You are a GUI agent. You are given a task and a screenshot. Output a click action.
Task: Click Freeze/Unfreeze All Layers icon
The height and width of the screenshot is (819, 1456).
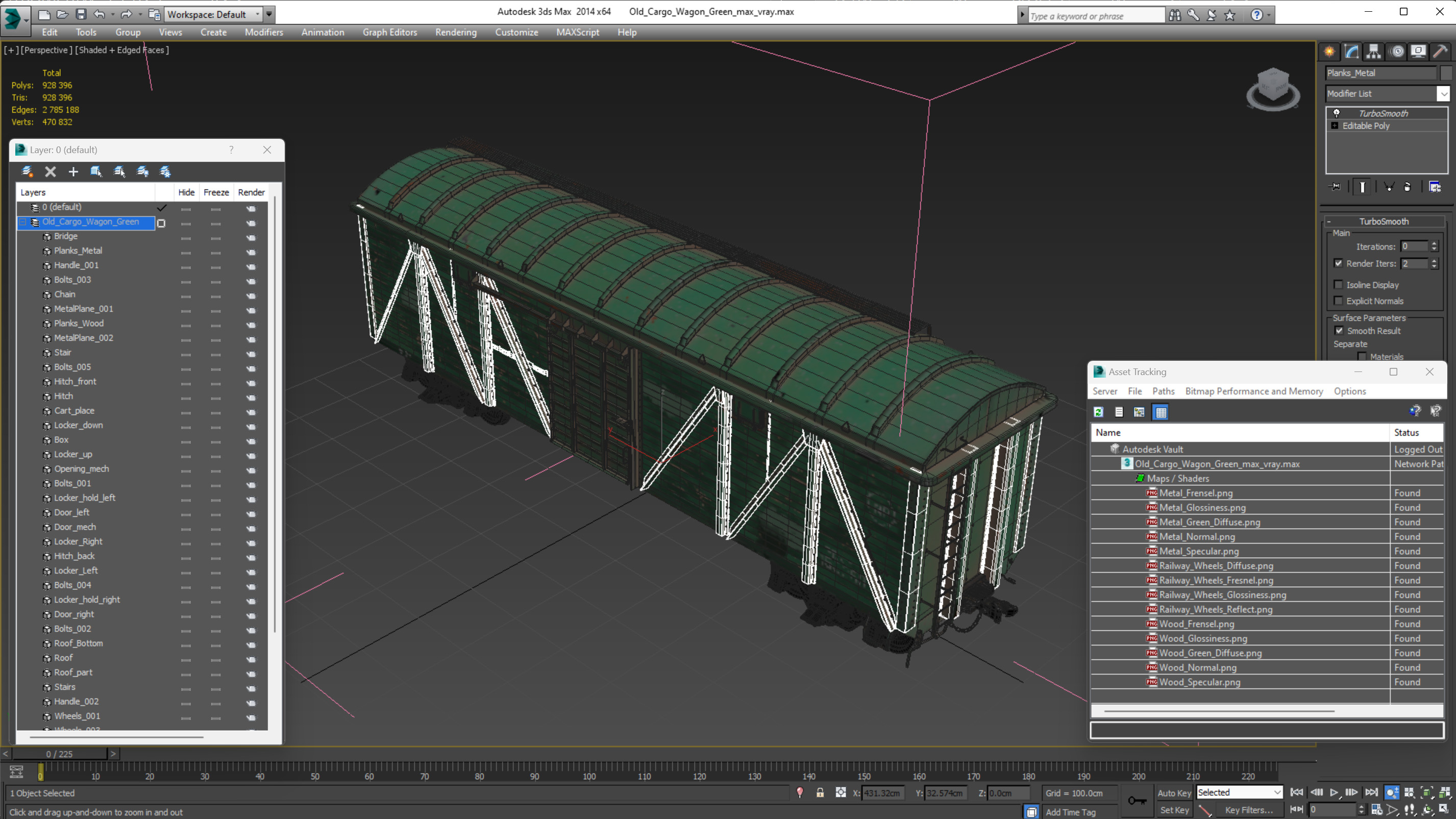tap(165, 171)
